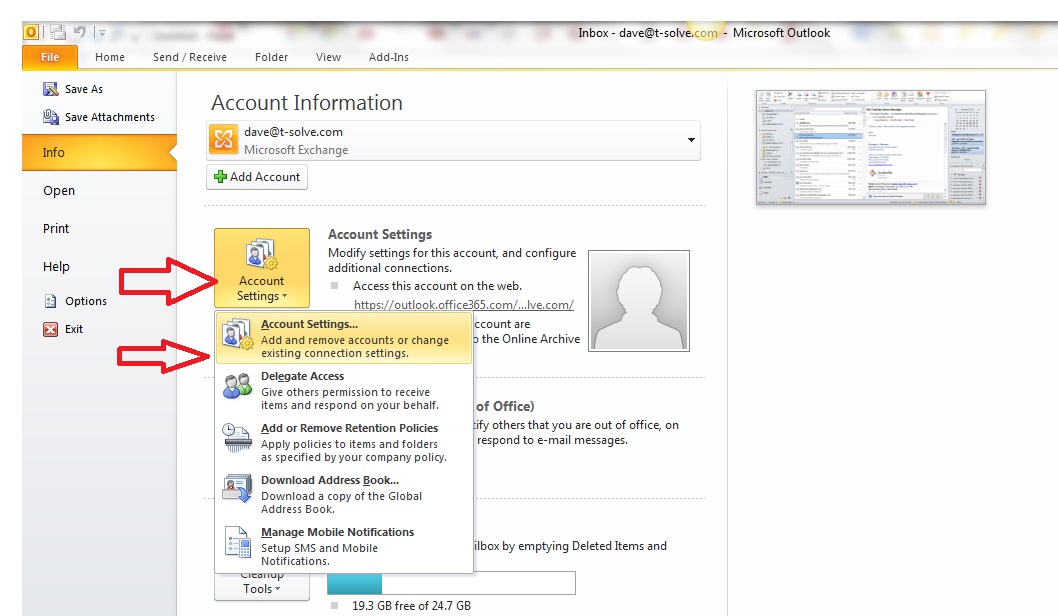Click the Add Account button

pos(257,177)
